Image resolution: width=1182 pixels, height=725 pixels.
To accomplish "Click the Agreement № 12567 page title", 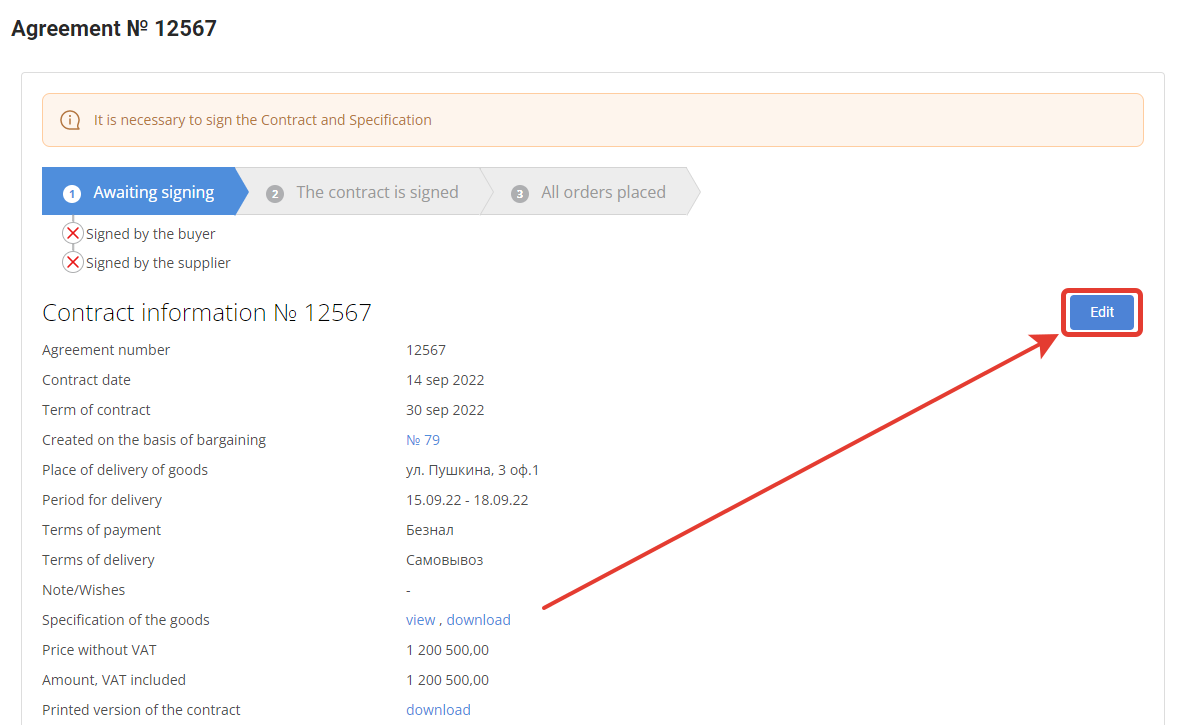I will point(114,29).
